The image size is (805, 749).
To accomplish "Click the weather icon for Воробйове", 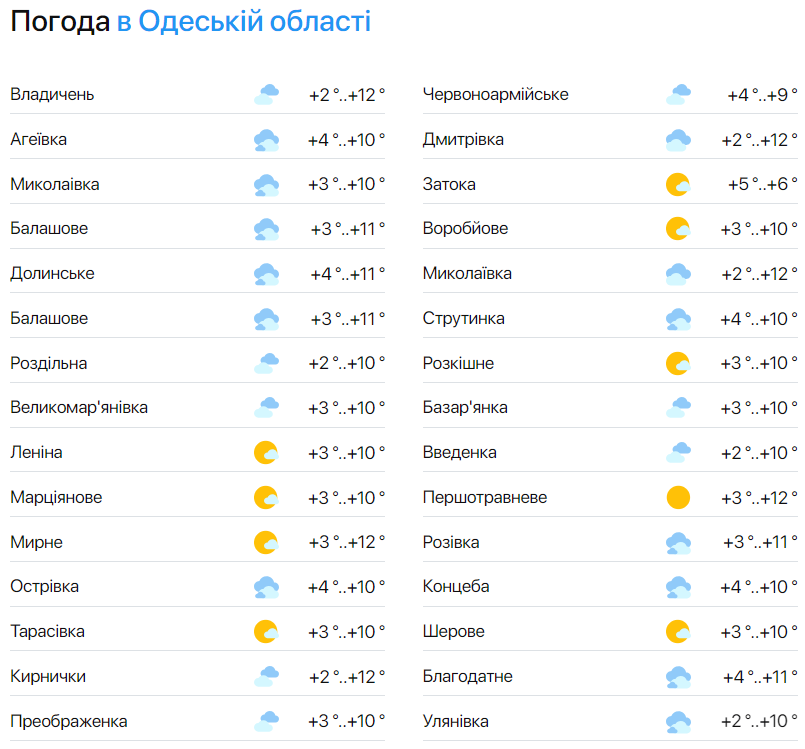I will point(678,229).
